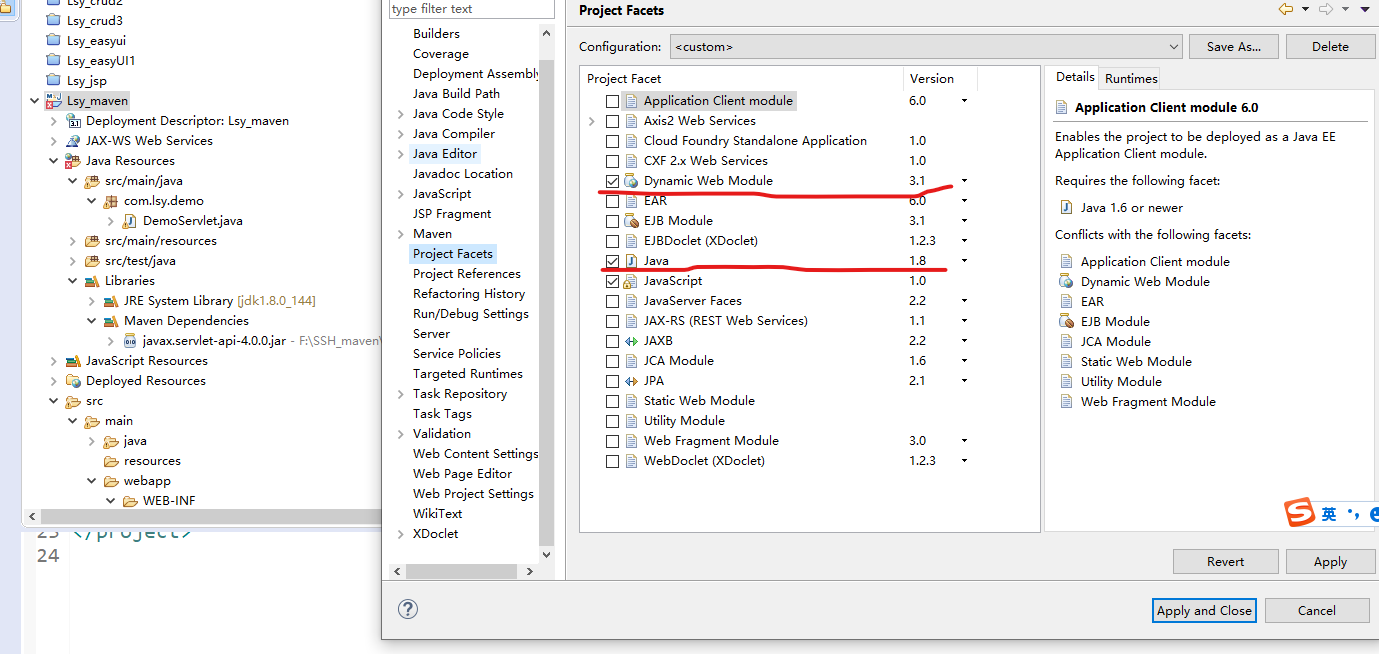Click Apply and Close button
Image resolution: width=1379 pixels, height=654 pixels.
pos(1204,610)
